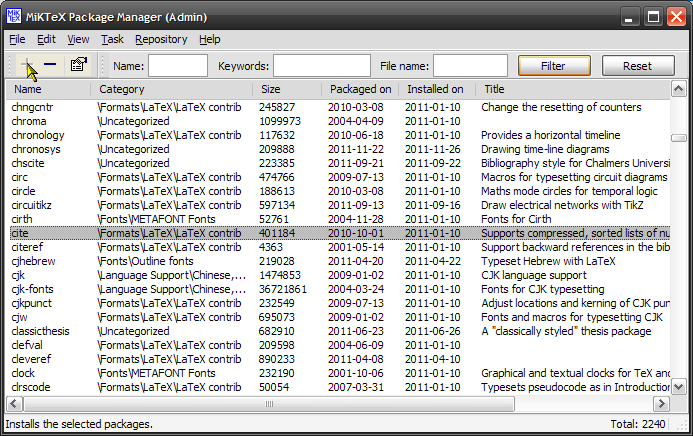The height and width of the screenshot is (436, 693).
Task: Click the title 'Fonts for Cirth'
Action: point(516,219)
